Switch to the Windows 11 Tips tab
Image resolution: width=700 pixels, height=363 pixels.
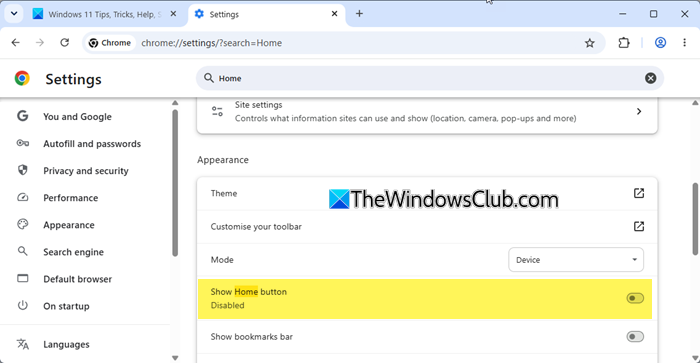click(x=104, y=14)
